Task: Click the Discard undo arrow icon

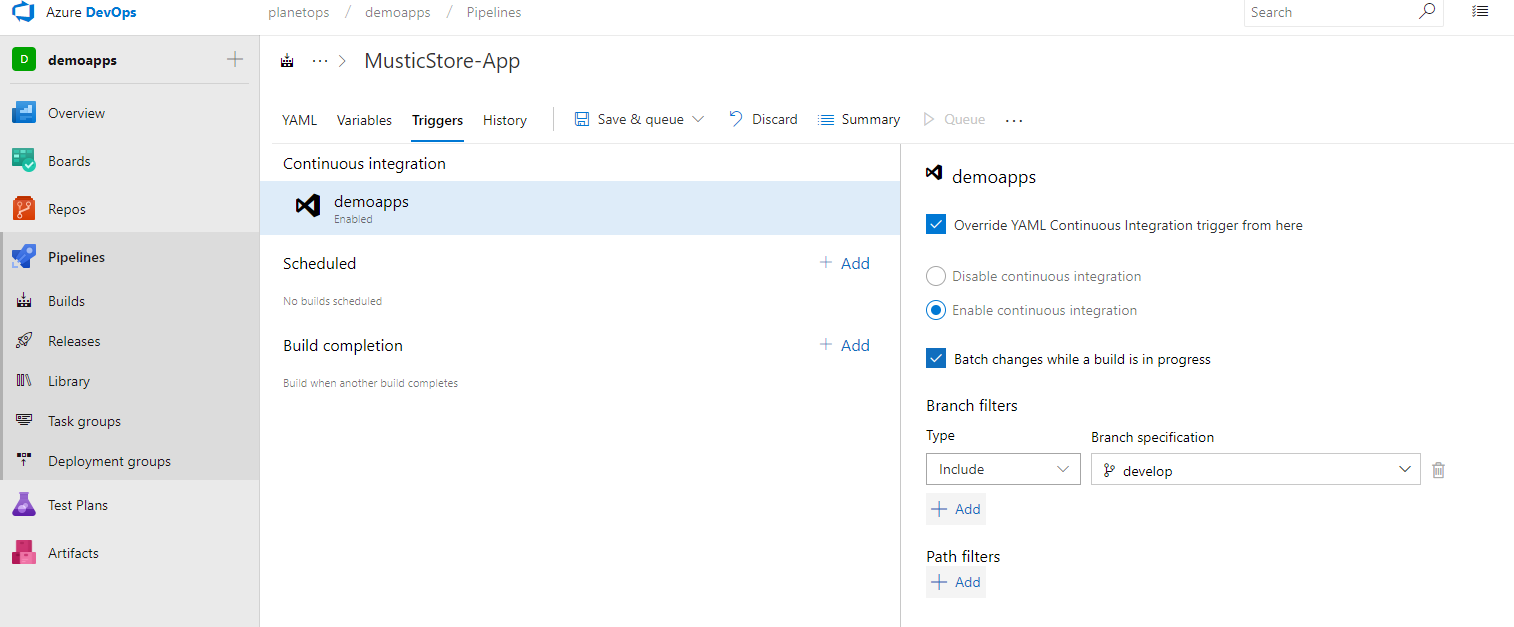Action: coord(736,119)
